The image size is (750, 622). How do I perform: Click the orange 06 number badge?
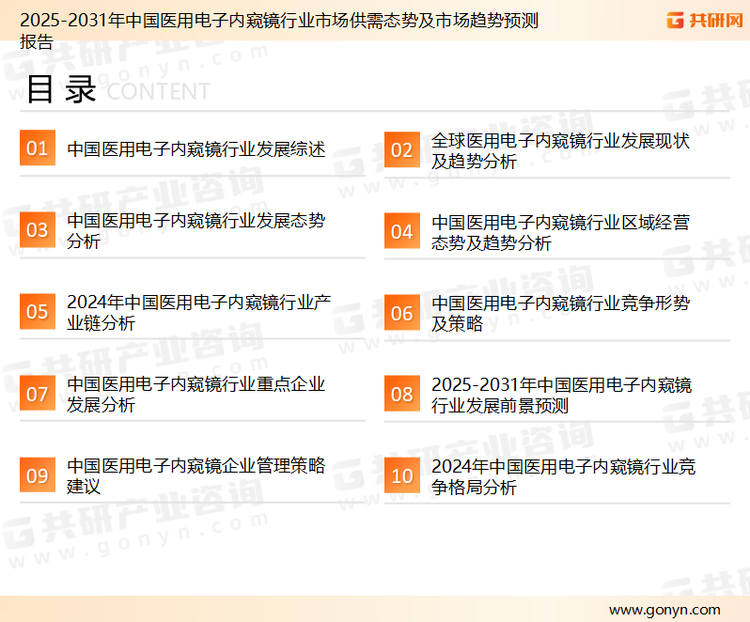pyautogui.click(x=402, y=313)
